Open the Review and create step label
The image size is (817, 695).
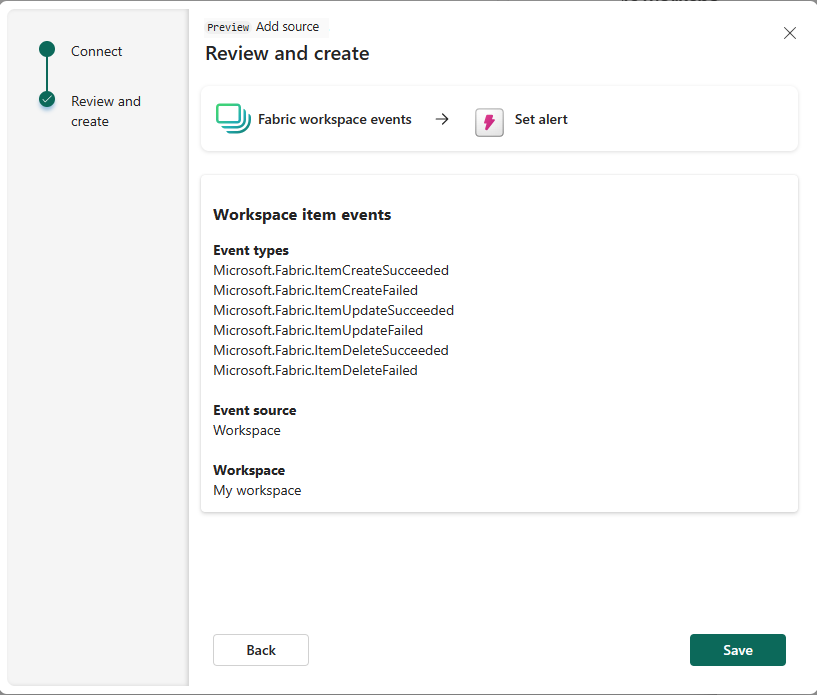(x=106, y=111)
